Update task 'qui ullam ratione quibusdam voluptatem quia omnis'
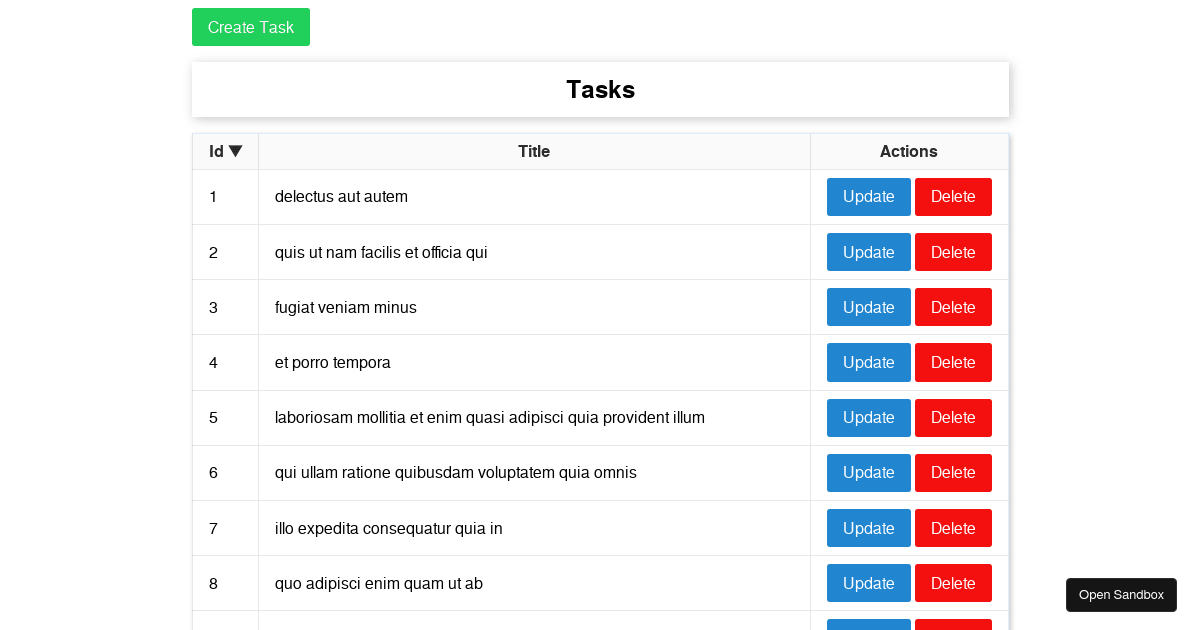The image size is (1200, 630). point(868,472)
